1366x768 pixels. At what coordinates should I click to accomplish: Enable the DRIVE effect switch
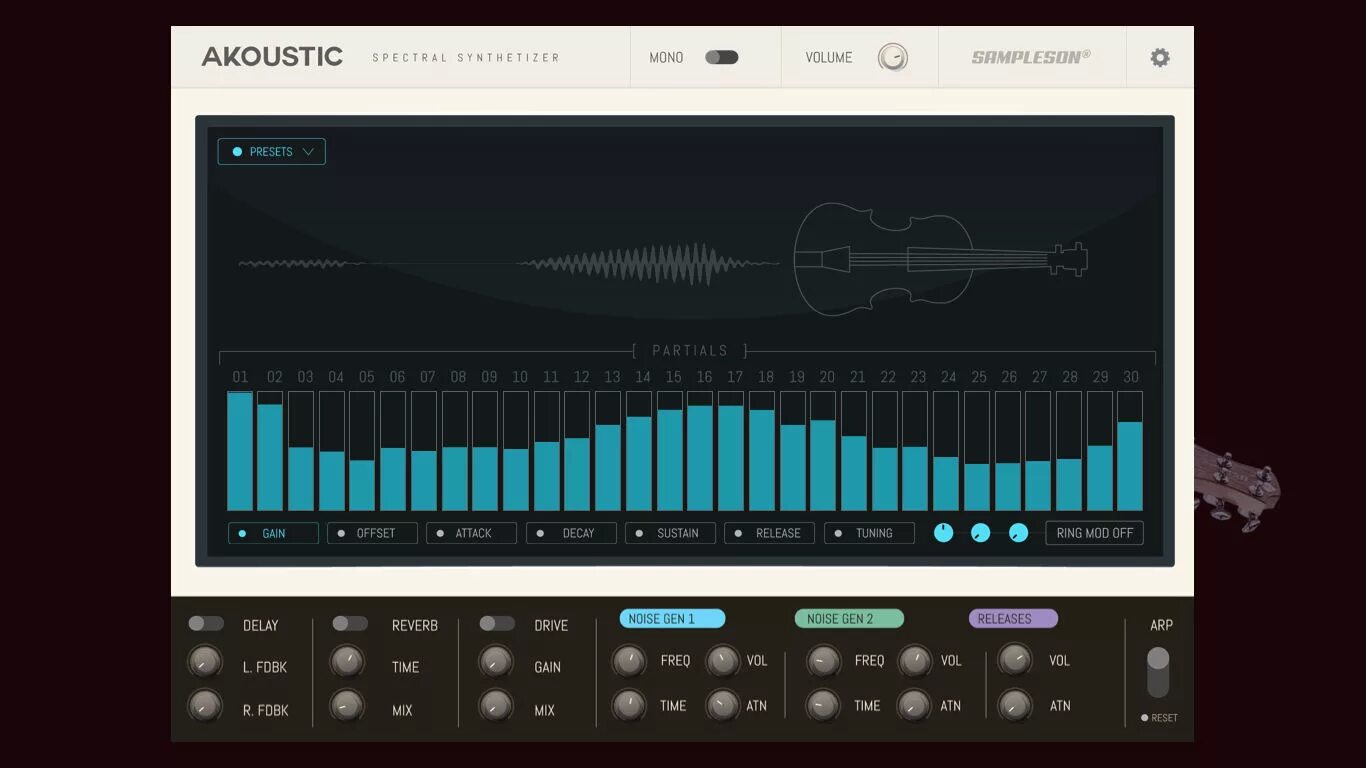click(x=497, y=623)
